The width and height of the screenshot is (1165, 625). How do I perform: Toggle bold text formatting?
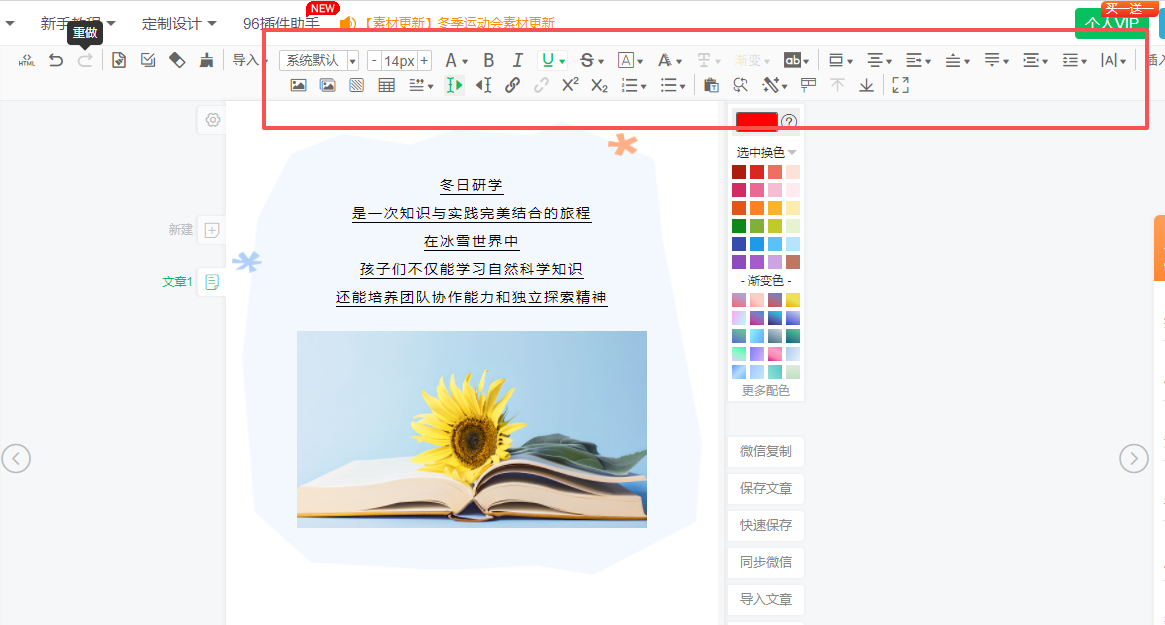(489, 61)
